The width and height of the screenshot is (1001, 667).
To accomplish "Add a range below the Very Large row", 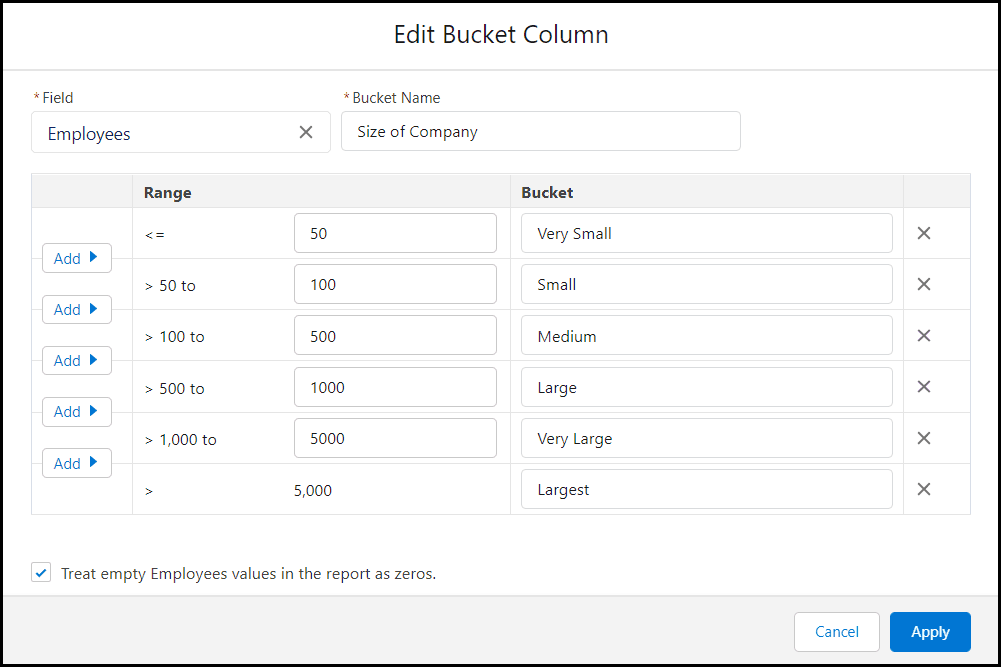I will (x=77, y=463).
